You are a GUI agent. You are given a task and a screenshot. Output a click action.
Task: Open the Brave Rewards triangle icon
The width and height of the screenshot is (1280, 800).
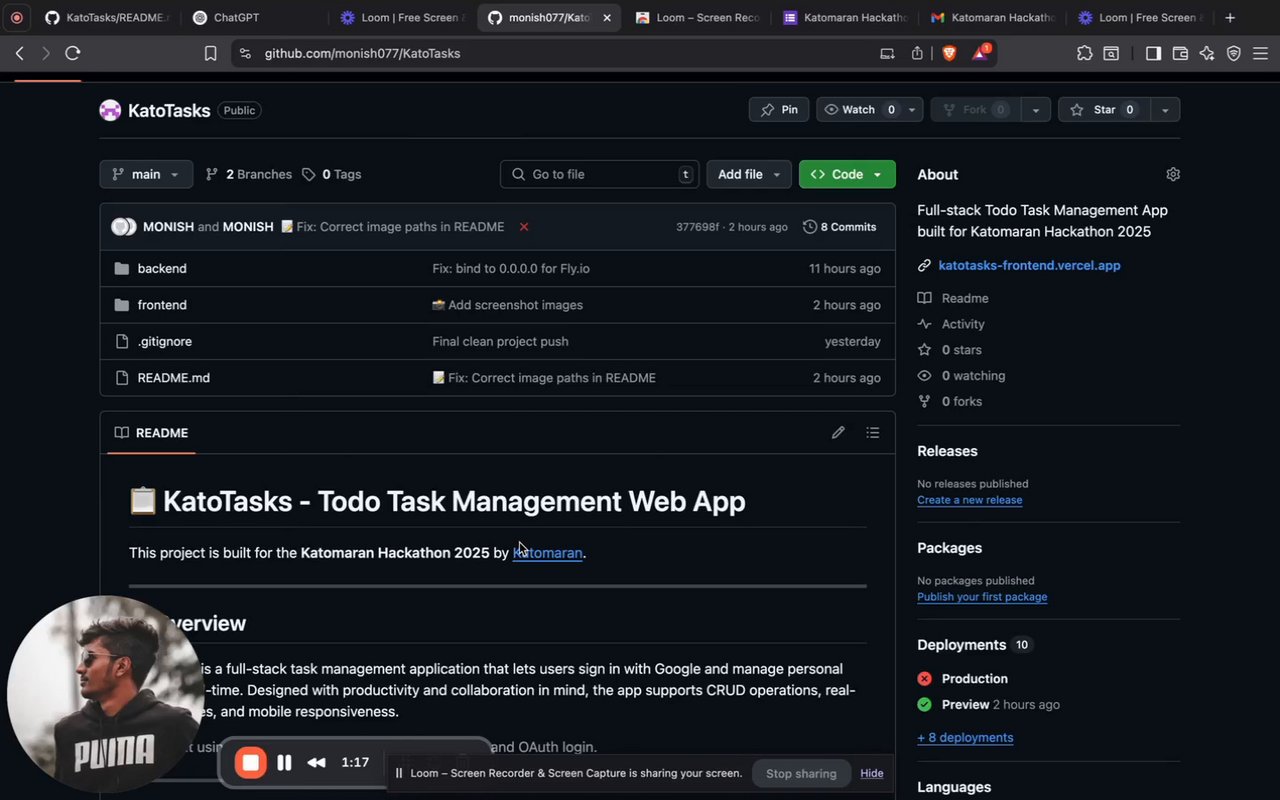point(980,53)
